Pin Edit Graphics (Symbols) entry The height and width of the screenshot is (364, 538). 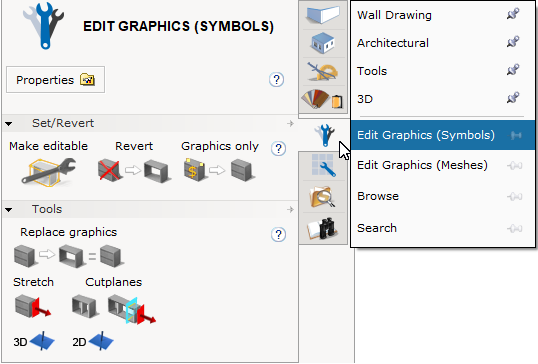tap(515, 136)
